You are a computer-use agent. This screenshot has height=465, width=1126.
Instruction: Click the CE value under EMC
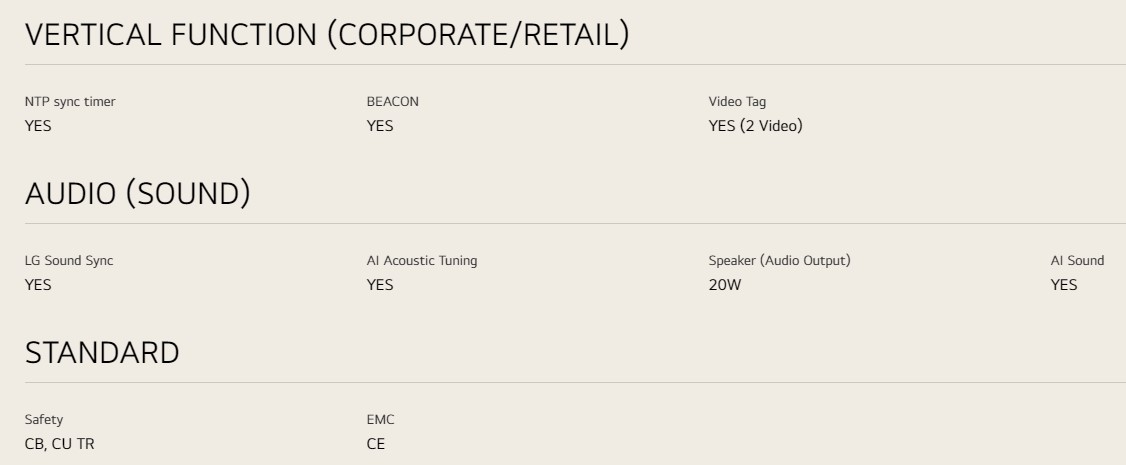click(376, 444)
